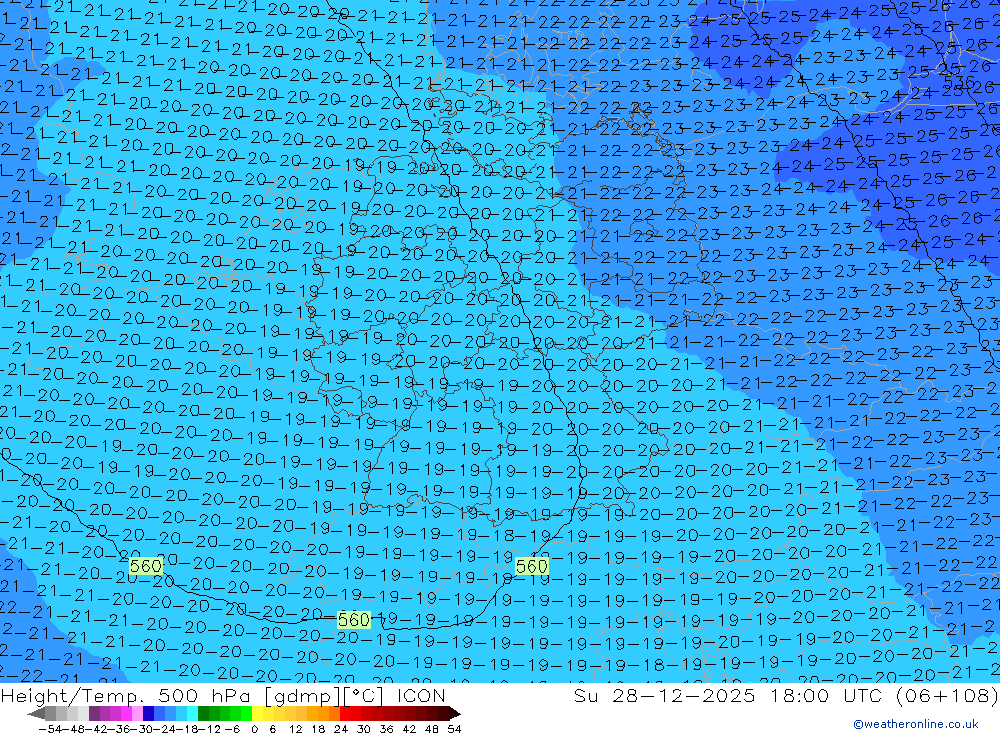The image size is (1000, 733).
Task: Choose the dark blue swatch in the legend
Action: click(149, 713)
